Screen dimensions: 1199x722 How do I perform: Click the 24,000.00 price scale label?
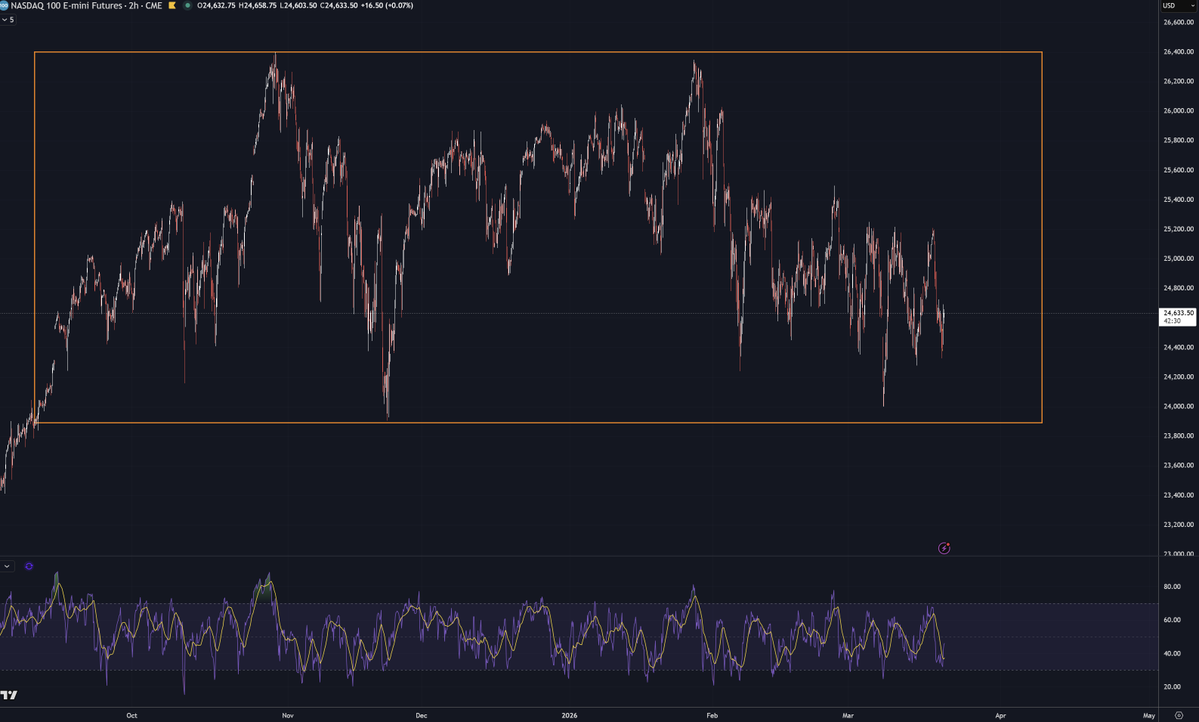[x=1178, y=406]
